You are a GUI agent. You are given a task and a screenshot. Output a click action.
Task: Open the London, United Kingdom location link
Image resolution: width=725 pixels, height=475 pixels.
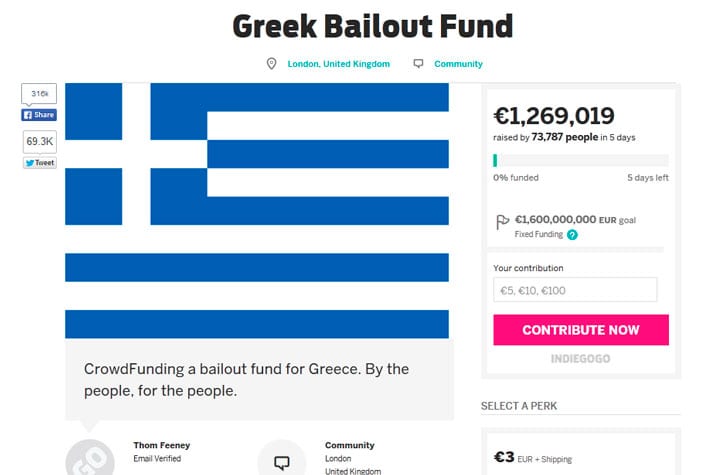[x=338, y=64]
